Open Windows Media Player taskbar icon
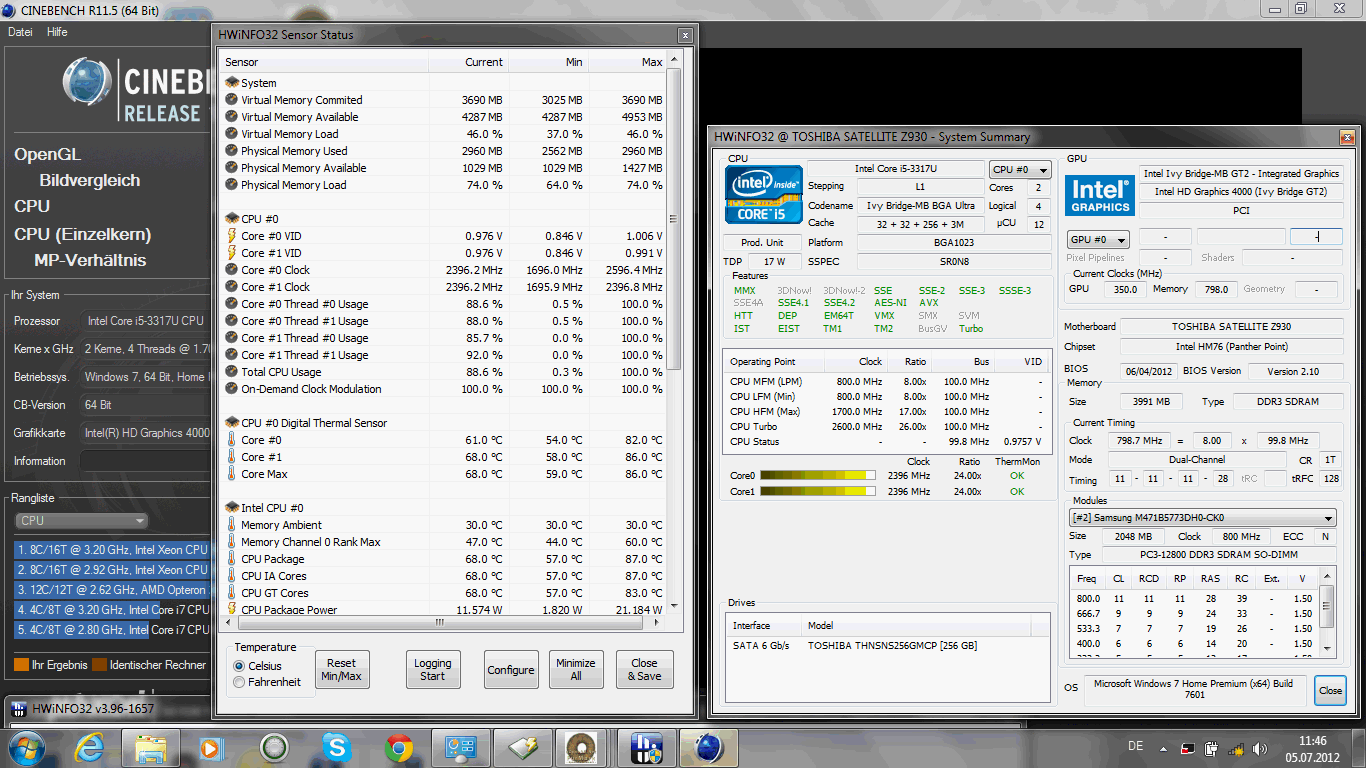 pos(212,747)
